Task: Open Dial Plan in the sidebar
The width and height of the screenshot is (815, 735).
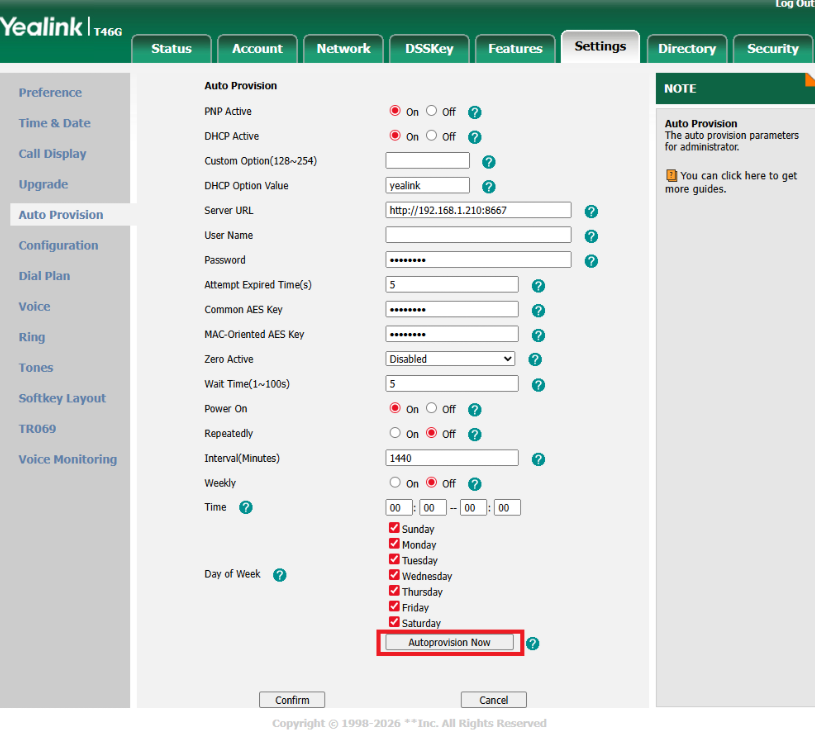Action: coord(44,276)
